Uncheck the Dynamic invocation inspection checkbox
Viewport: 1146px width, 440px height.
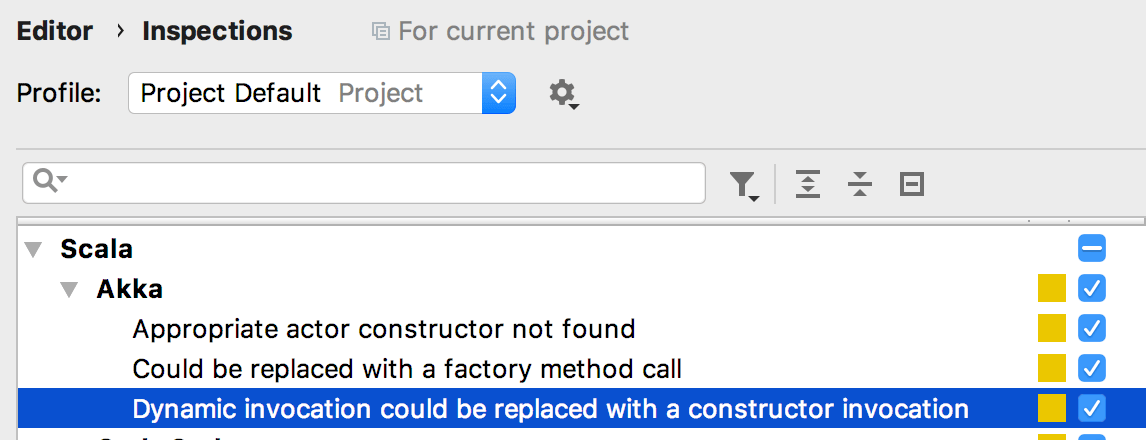(1092, 409)
